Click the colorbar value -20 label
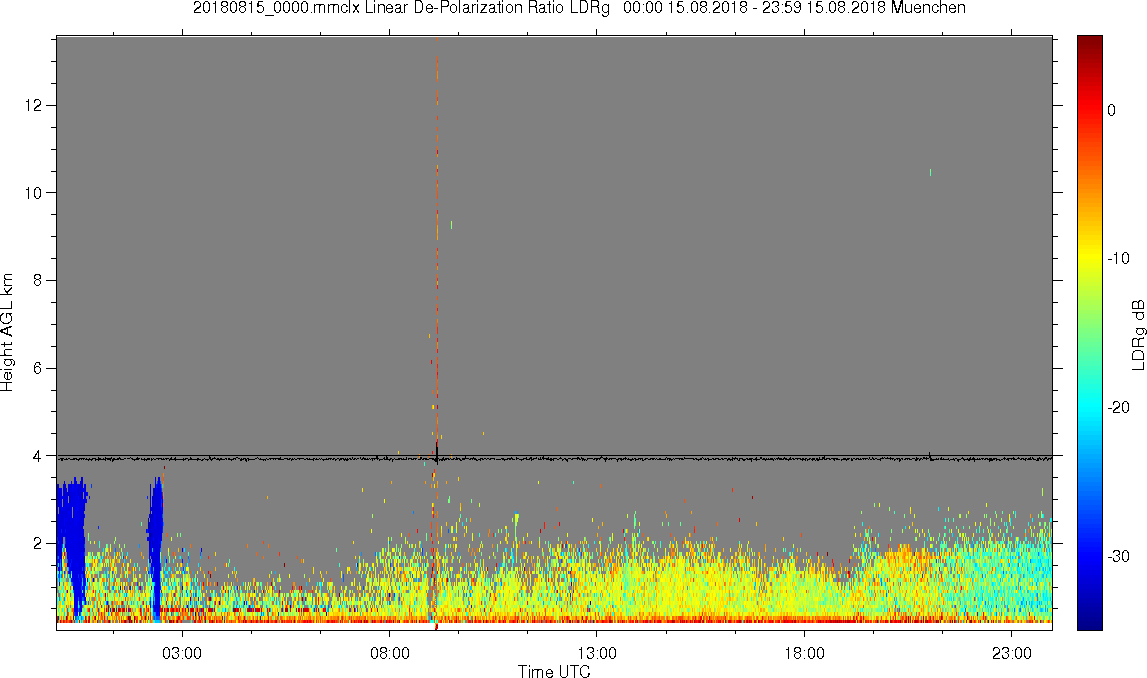 pos(1118,407)
